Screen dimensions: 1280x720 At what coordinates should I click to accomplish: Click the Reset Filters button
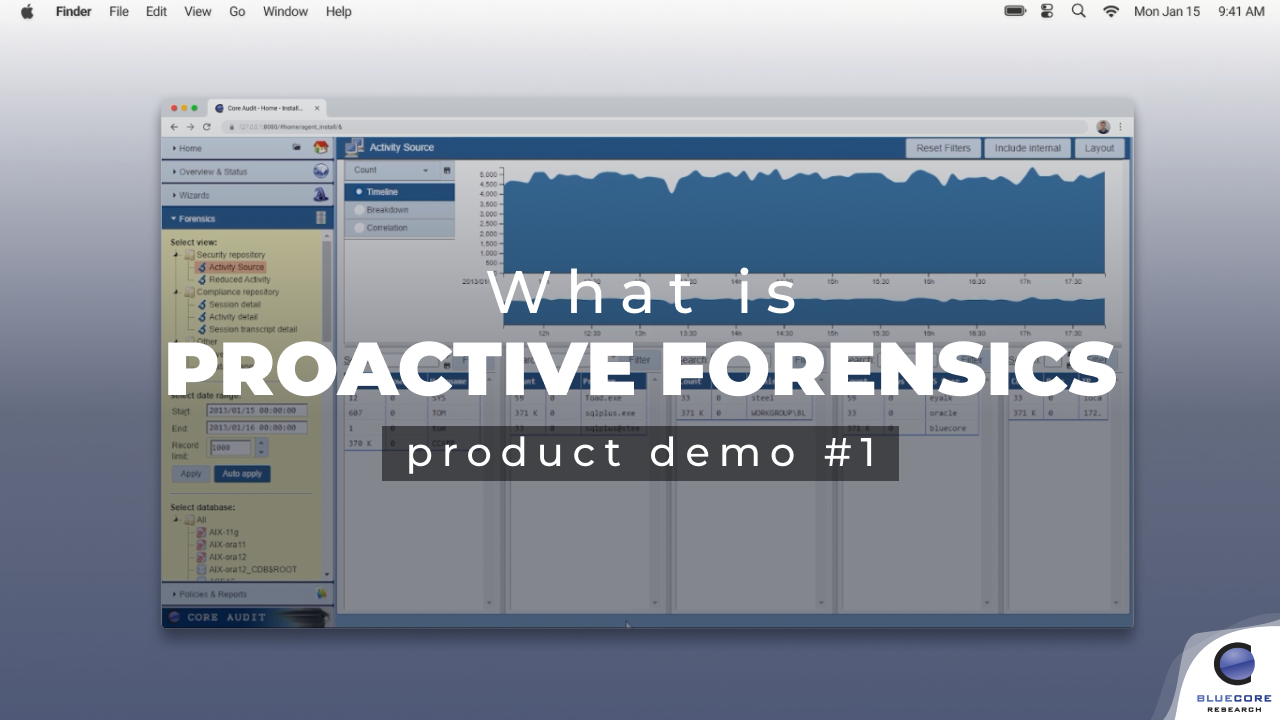click(943, 148)
